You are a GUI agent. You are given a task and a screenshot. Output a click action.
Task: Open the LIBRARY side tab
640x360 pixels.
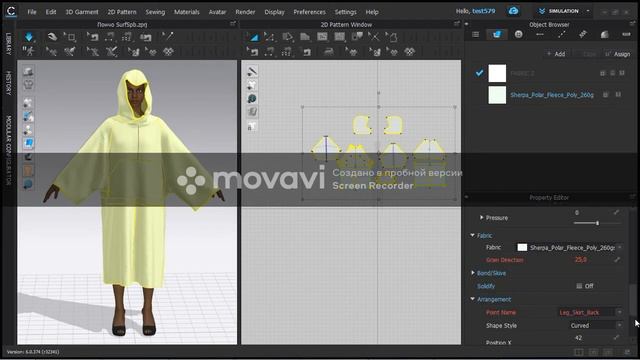(8, 44)
